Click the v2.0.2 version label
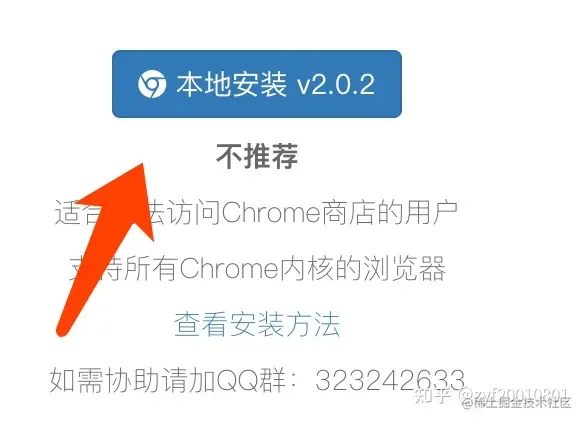Viewport: 584px width, 422px height. point(336,85)
